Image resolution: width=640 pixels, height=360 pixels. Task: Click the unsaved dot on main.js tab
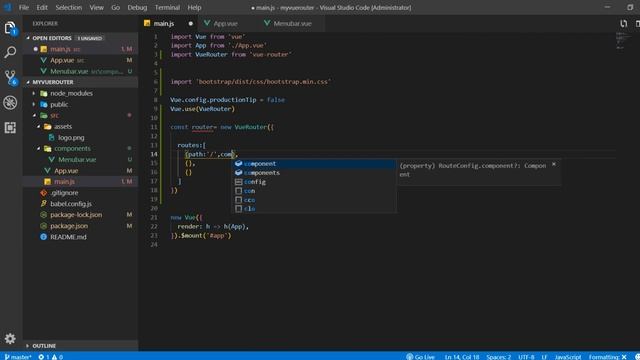click(x=191, y=24)
